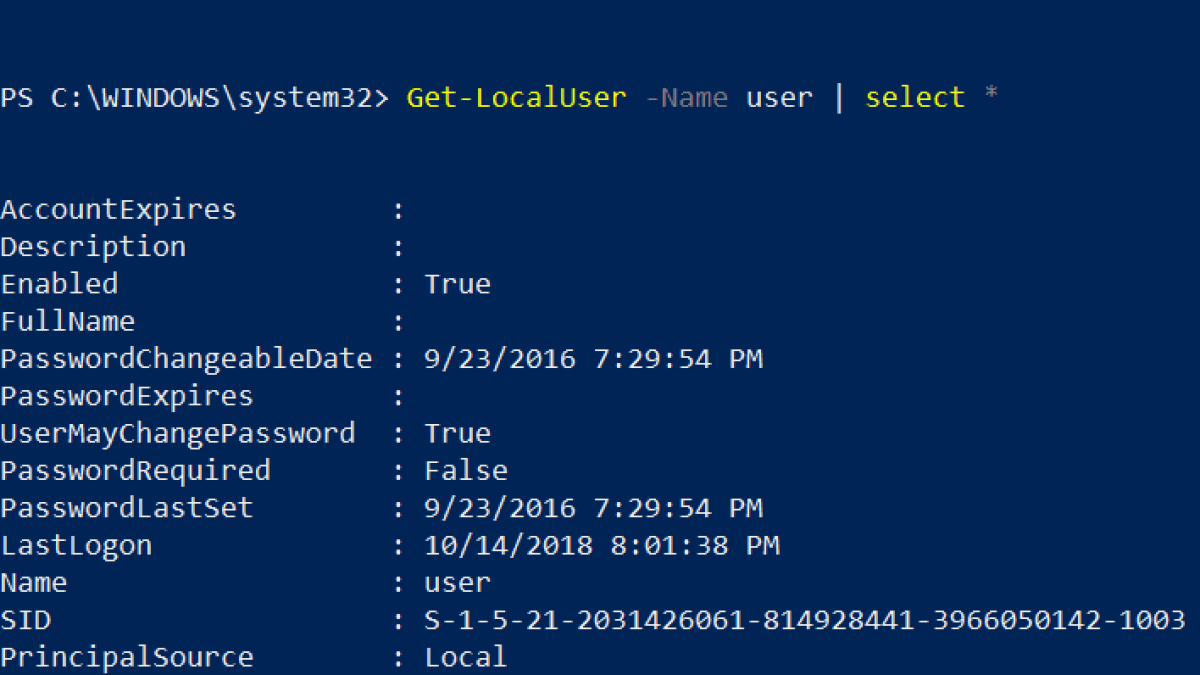Click the PasswordLastSet date value
Viewport: 1200px width, 675px height.
(594, 508)
